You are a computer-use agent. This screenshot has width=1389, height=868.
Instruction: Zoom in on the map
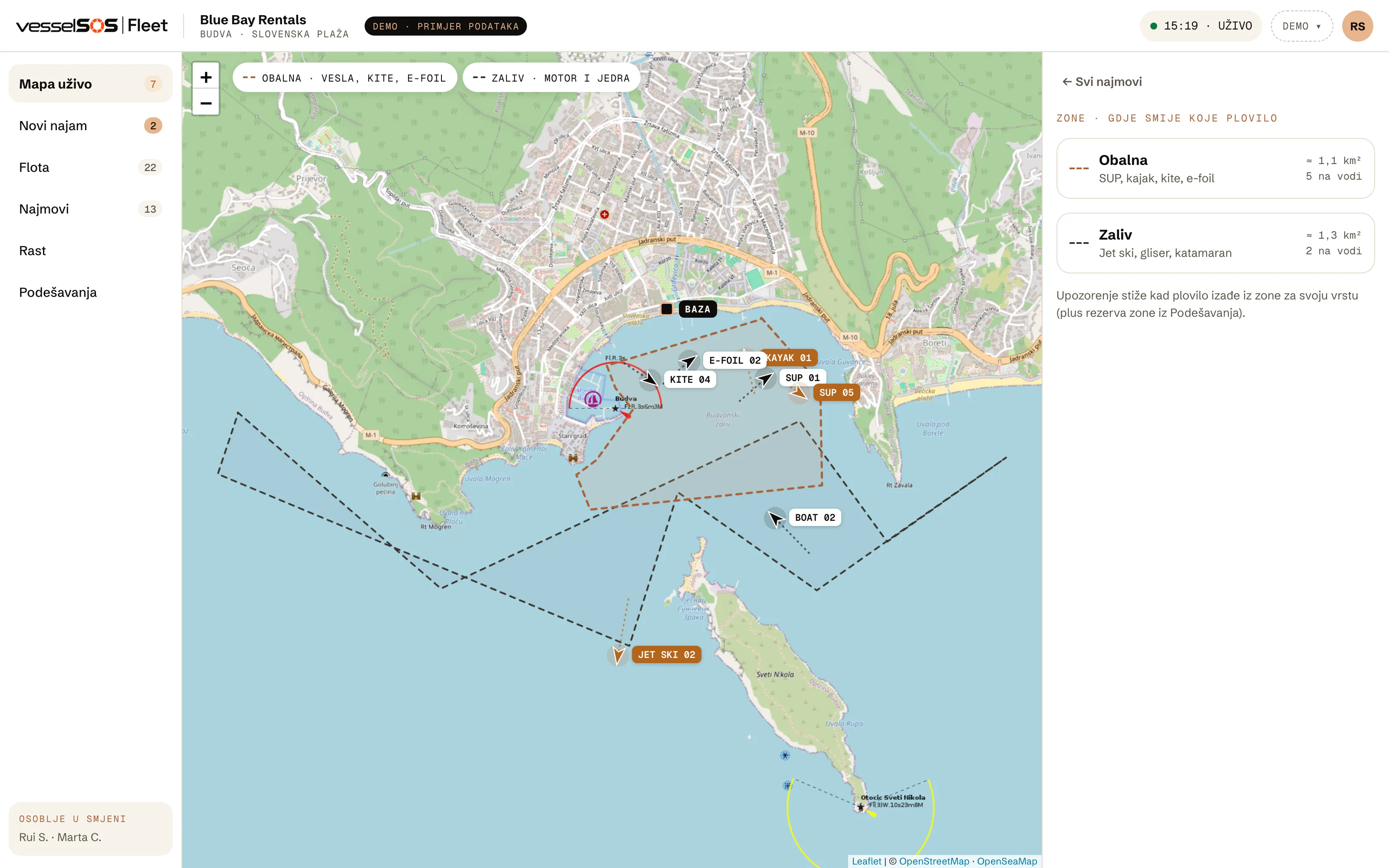206,77
